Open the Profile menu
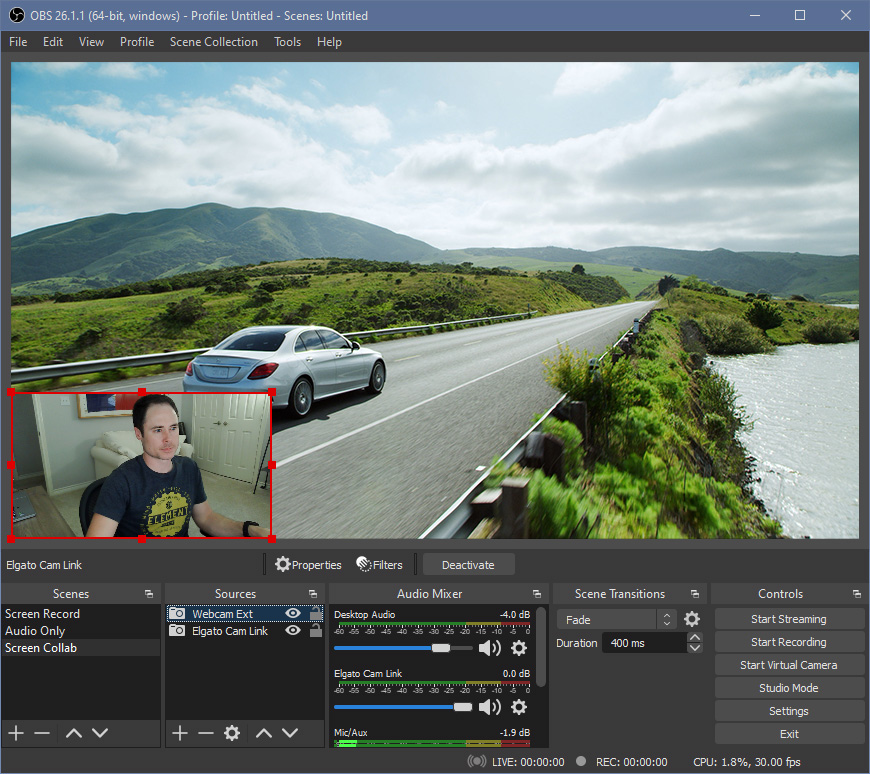Viewport: 870px width, 774px height. (136, 42)
